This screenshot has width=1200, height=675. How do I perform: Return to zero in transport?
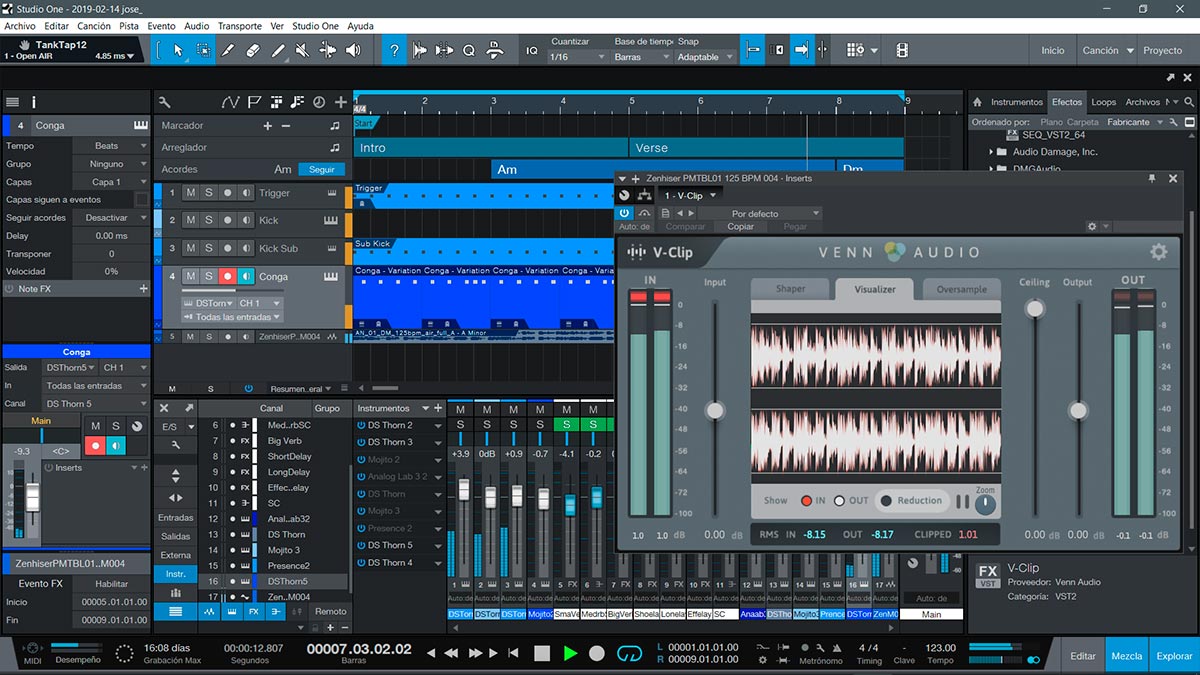click(514, 653)
